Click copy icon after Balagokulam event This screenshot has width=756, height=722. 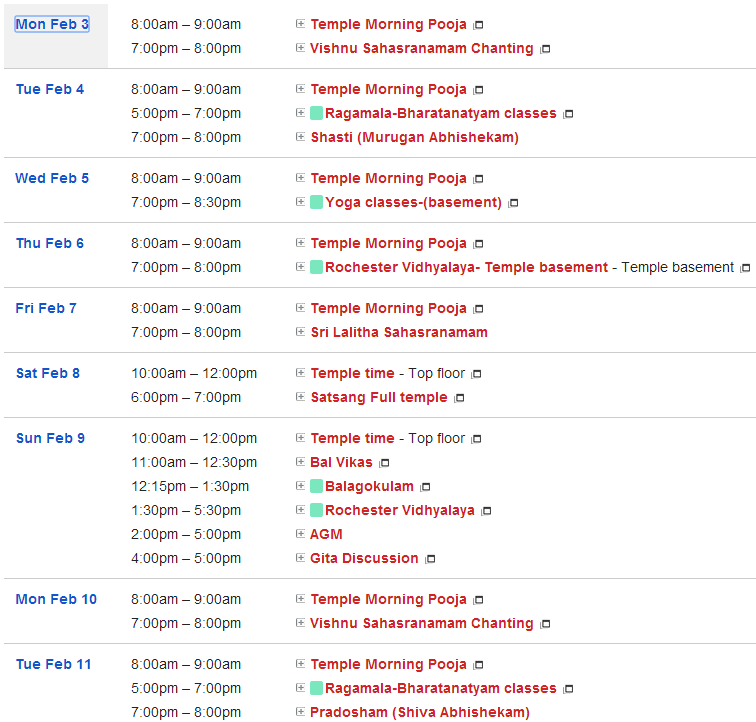tap(425, 487)
